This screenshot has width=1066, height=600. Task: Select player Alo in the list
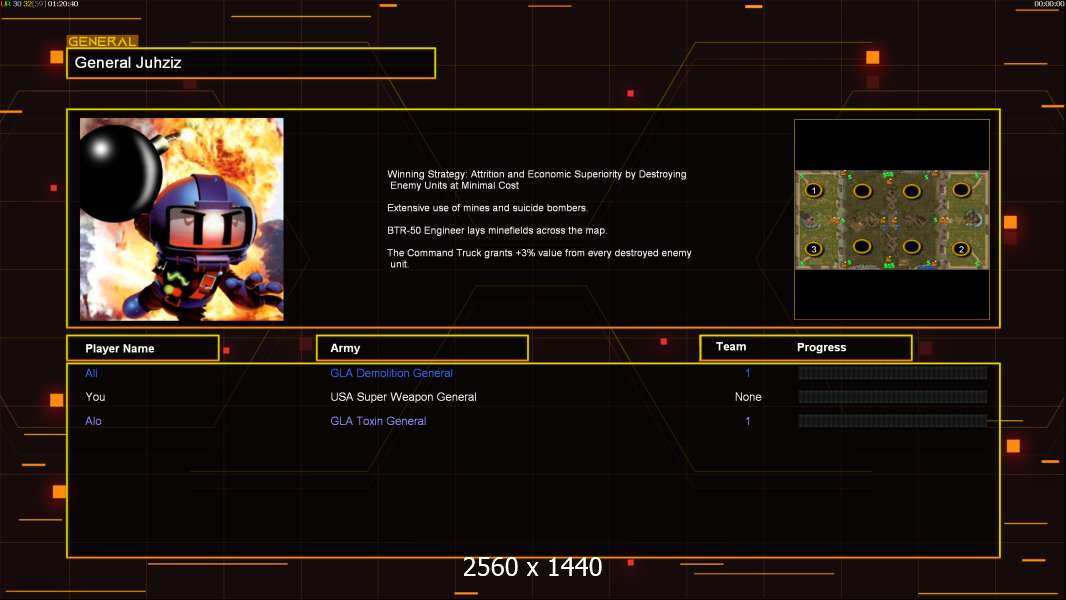pos(93,421)
